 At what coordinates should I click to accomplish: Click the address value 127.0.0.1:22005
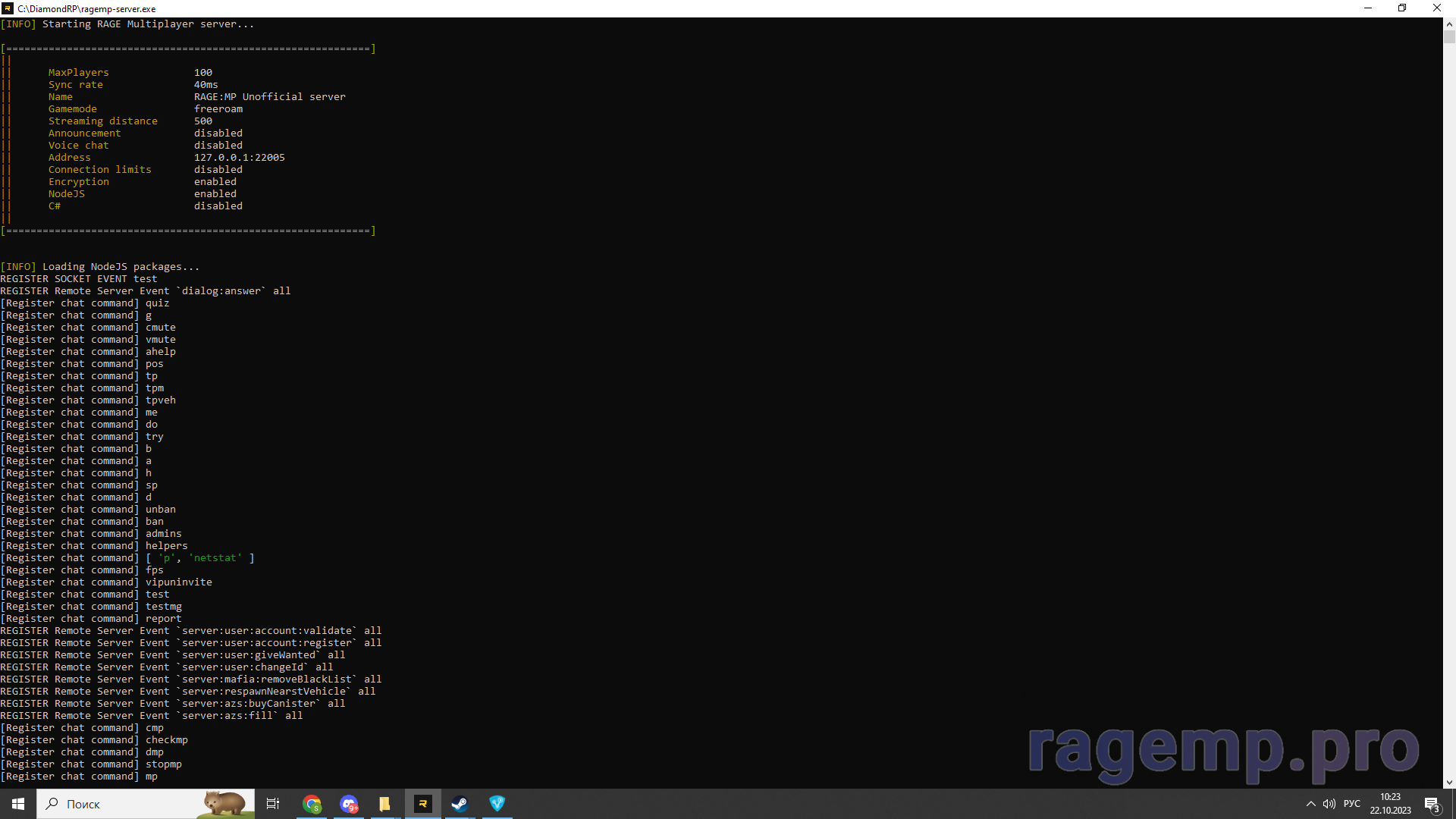(240, 158)
